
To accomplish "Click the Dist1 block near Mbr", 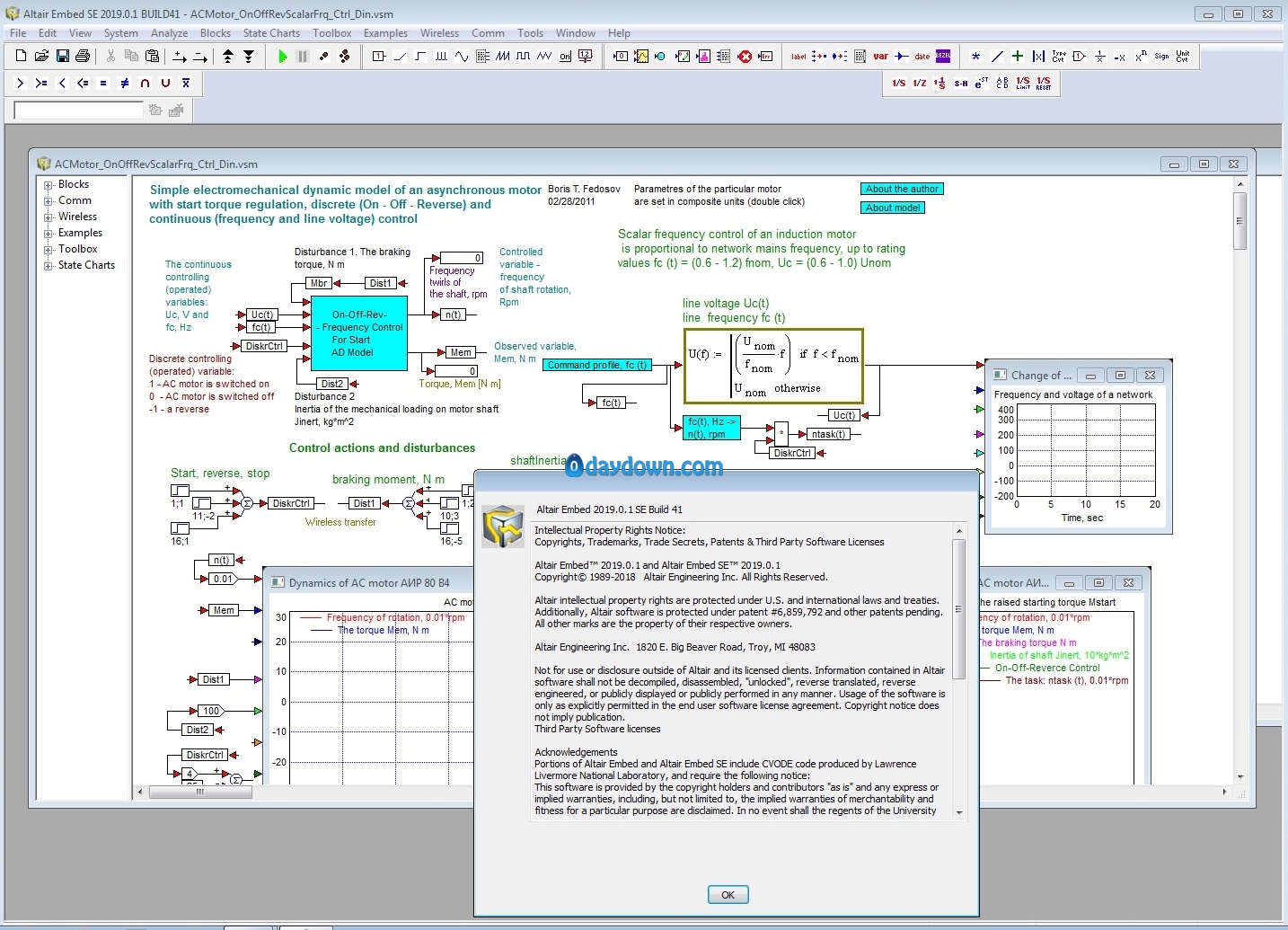I will (x=381, y=283).
